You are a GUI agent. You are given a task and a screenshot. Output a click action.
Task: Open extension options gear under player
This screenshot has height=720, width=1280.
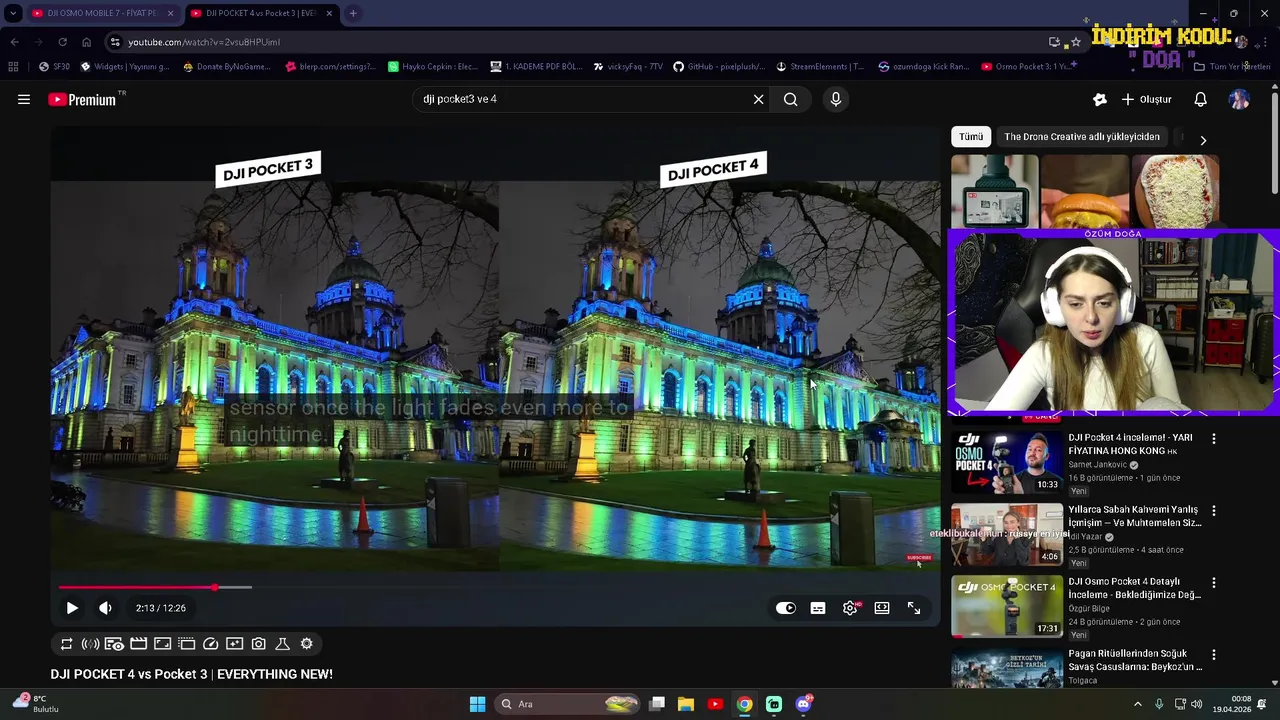coord(306,644)
